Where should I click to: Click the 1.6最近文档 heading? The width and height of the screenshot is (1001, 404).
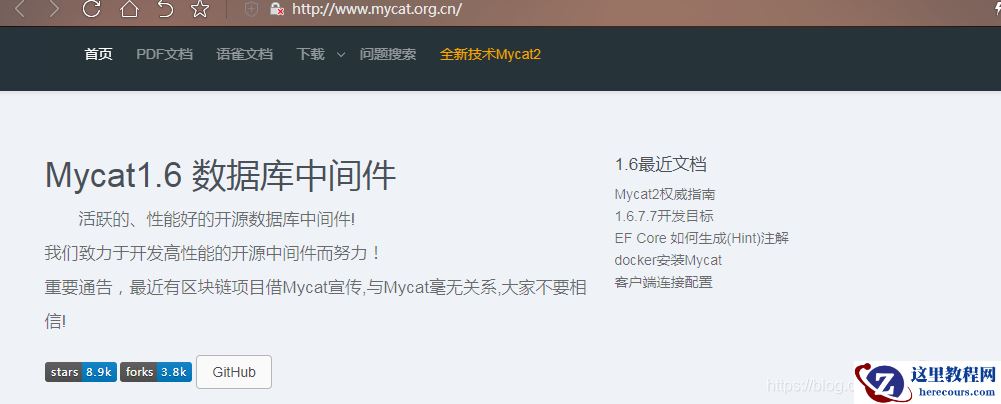pyautogui.click(x=661, y=165)
